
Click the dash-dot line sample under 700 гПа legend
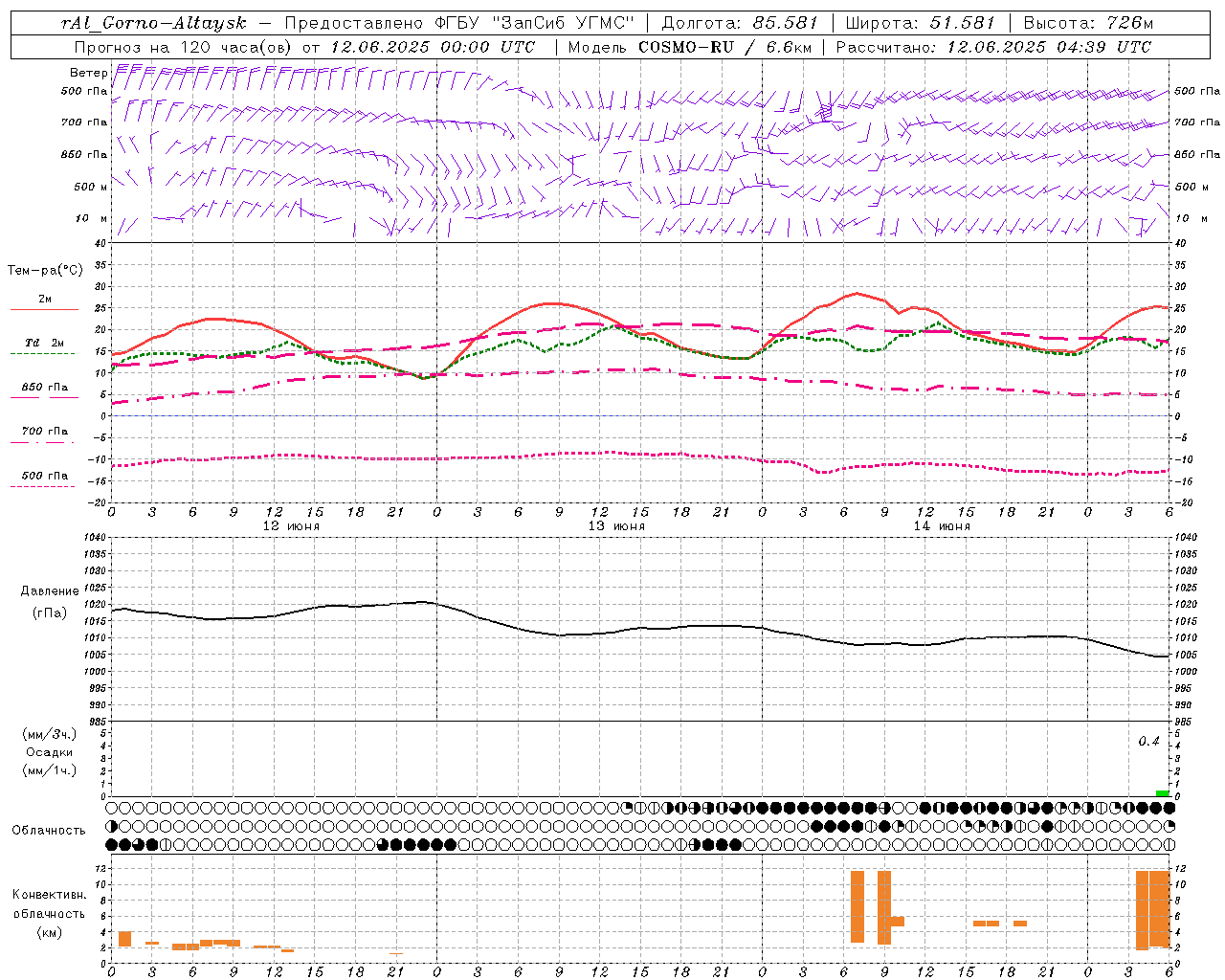point(44,442)
